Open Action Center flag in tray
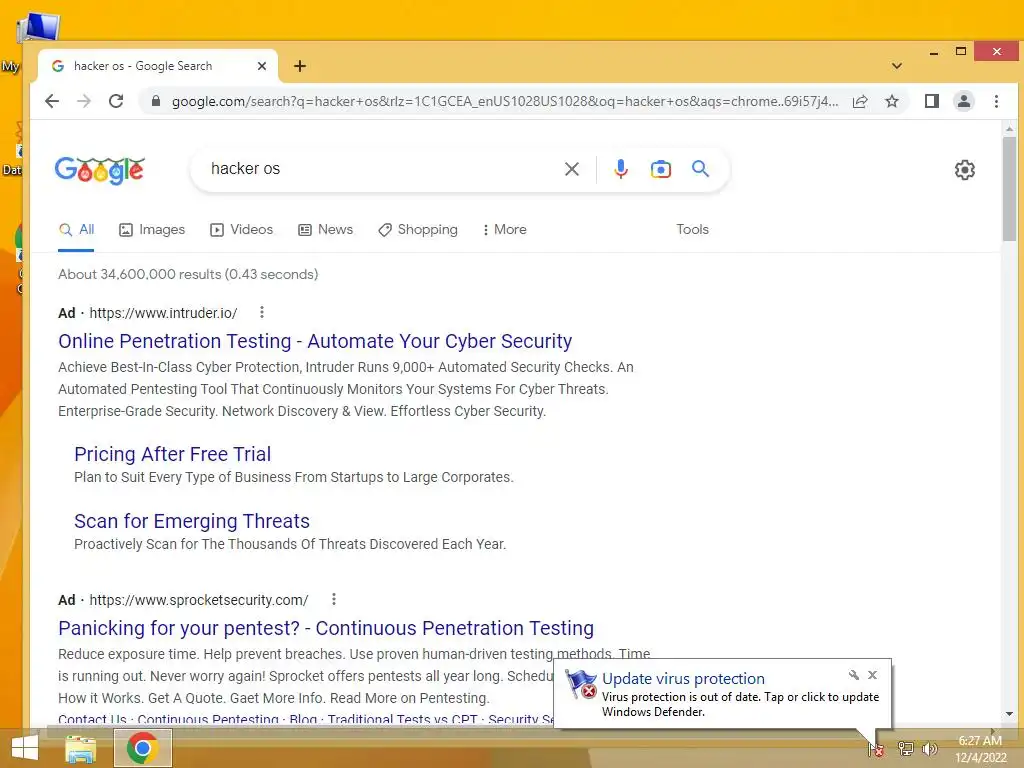 click(875, 748)
